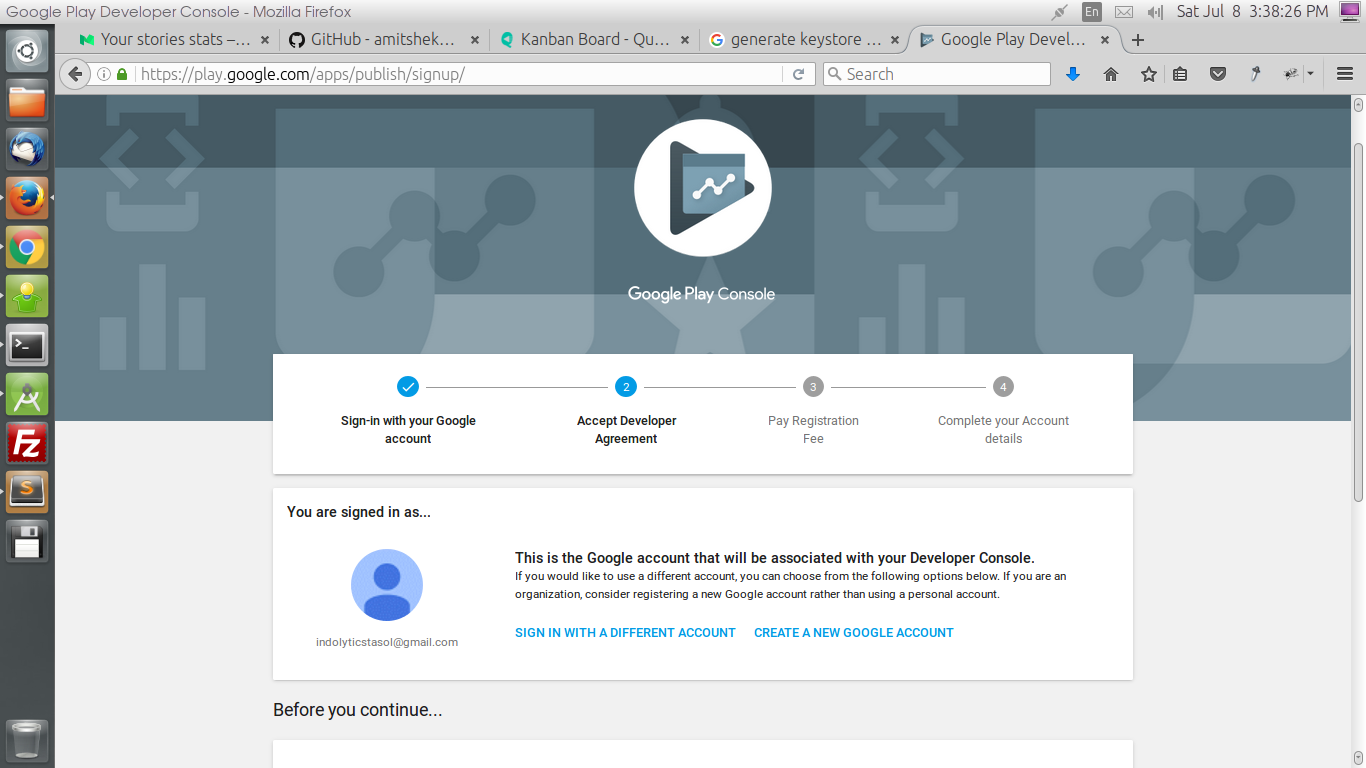Close the Google Play Developer Console tab
Screen dimensions: 1366x768
[1105, 40]
